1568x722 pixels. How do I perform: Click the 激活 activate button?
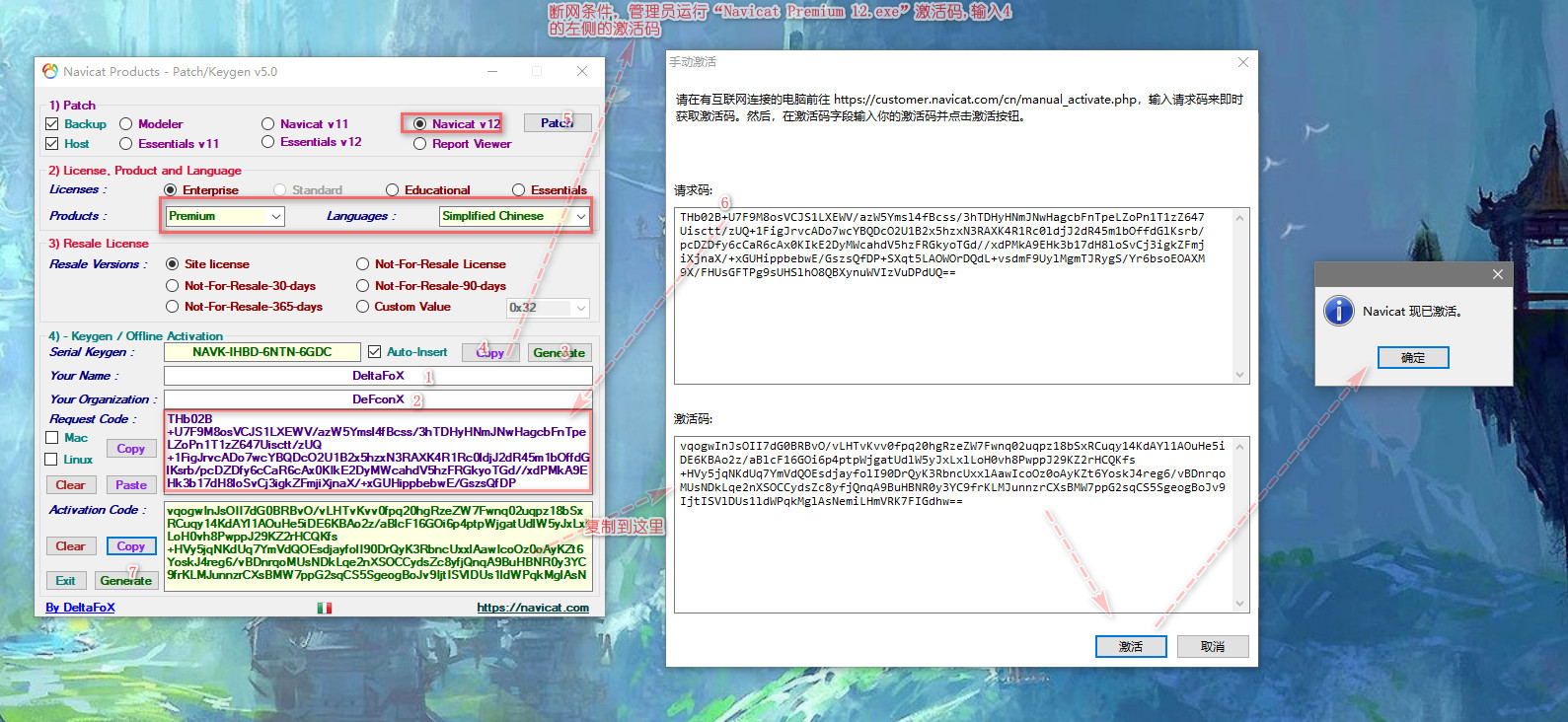pos(1131,646)
